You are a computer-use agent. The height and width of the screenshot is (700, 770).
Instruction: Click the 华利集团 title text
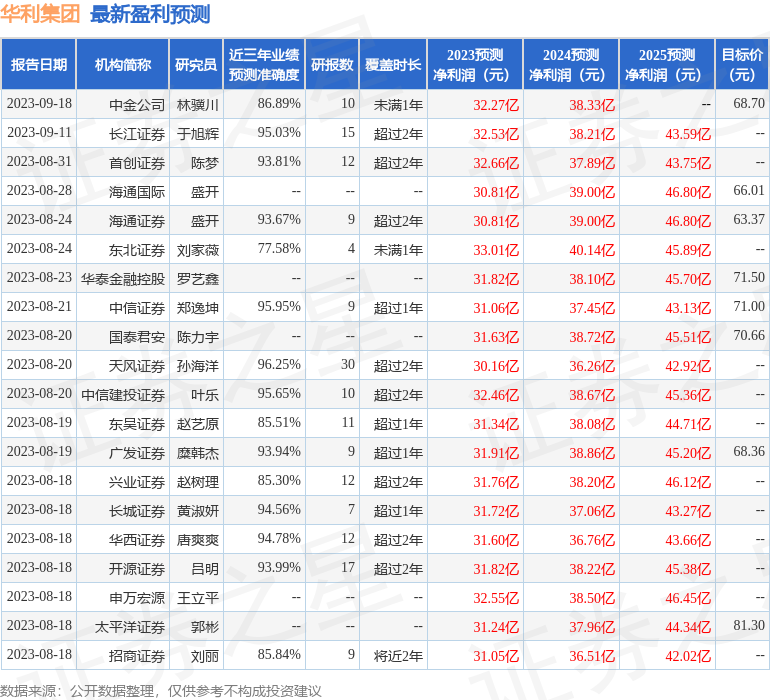click(x=40, y=14)
